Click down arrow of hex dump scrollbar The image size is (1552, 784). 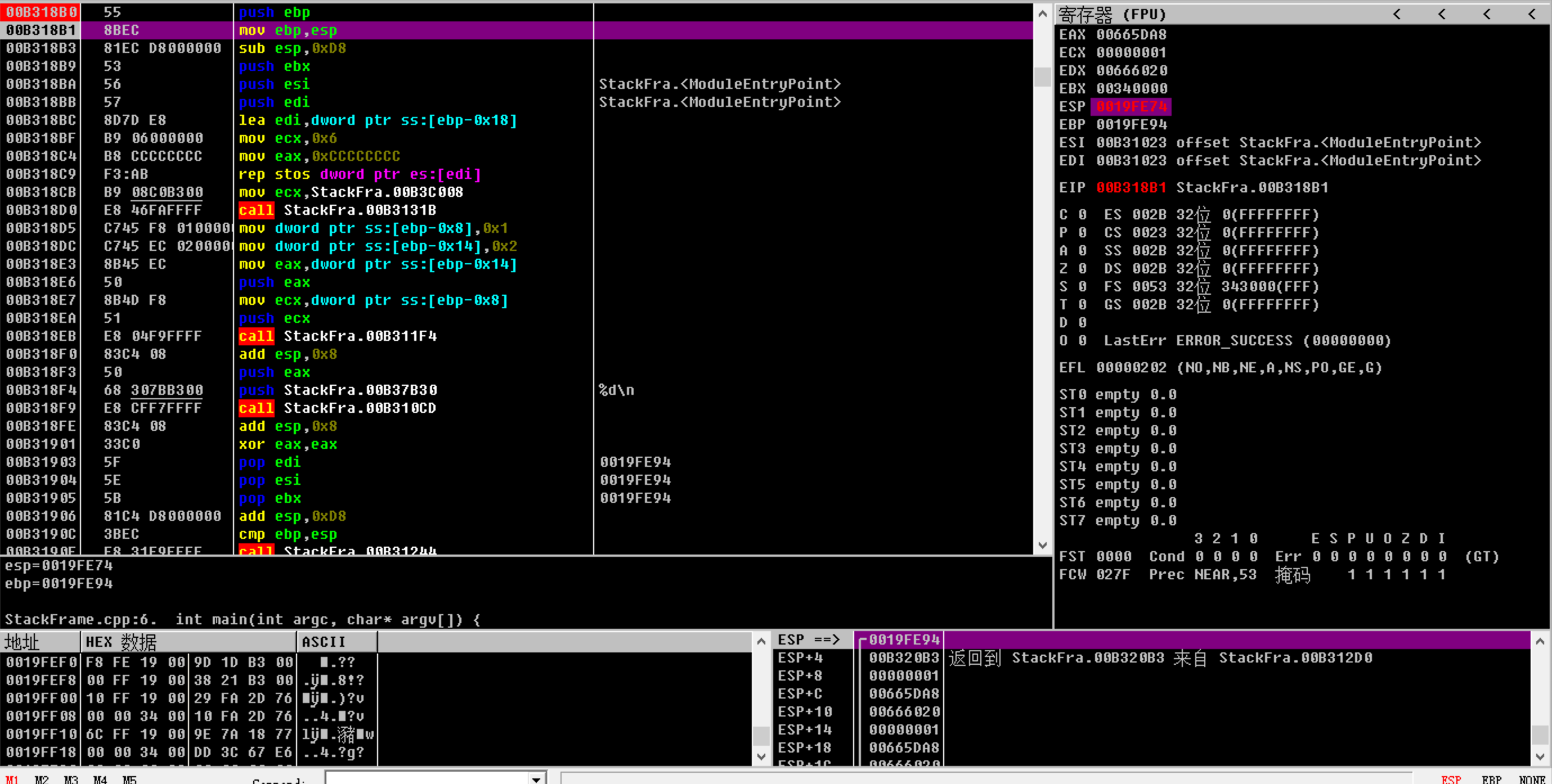(761, 757)
